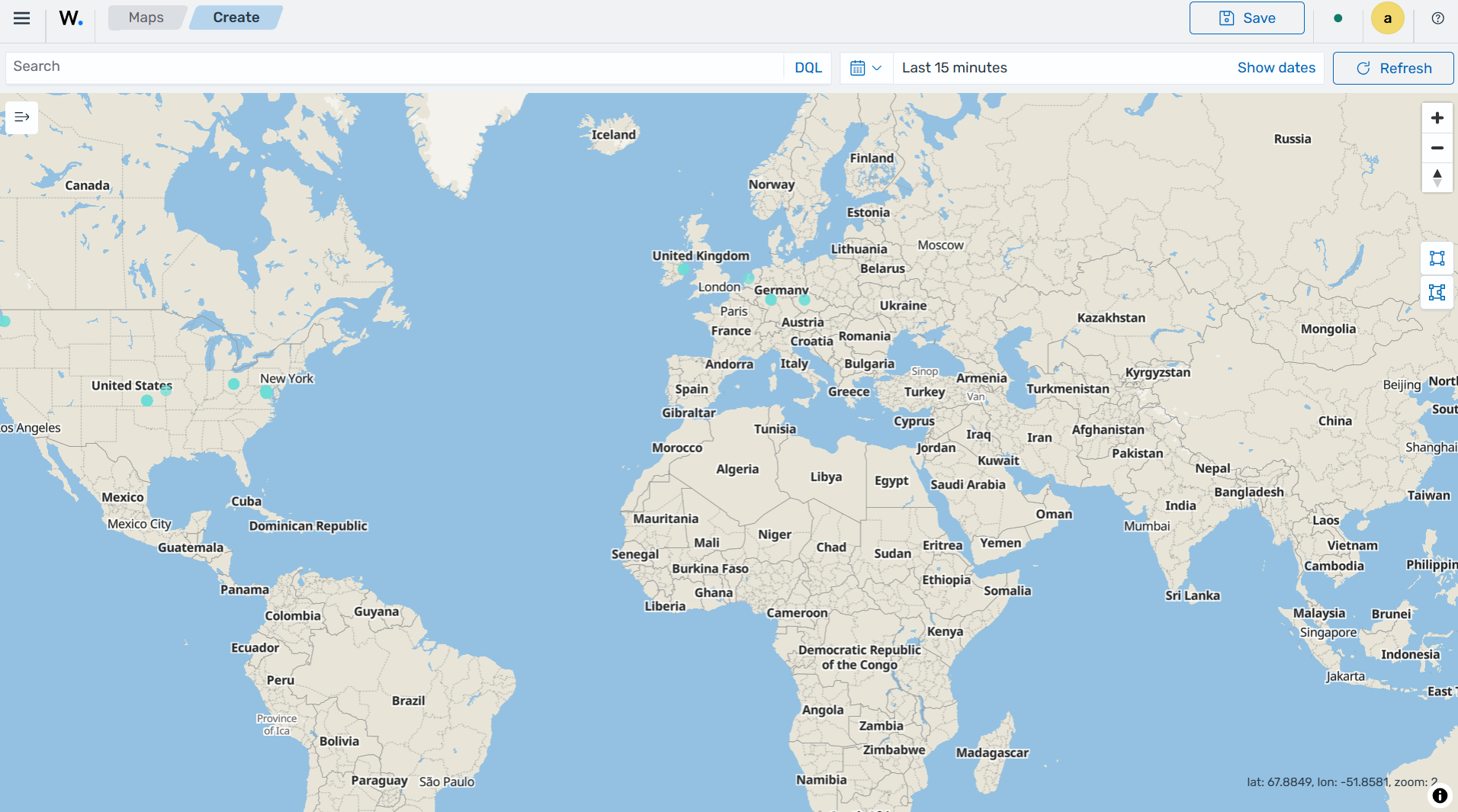Zoom in on the map
Screen dimensions: 1458x812
click(1437, 118)
